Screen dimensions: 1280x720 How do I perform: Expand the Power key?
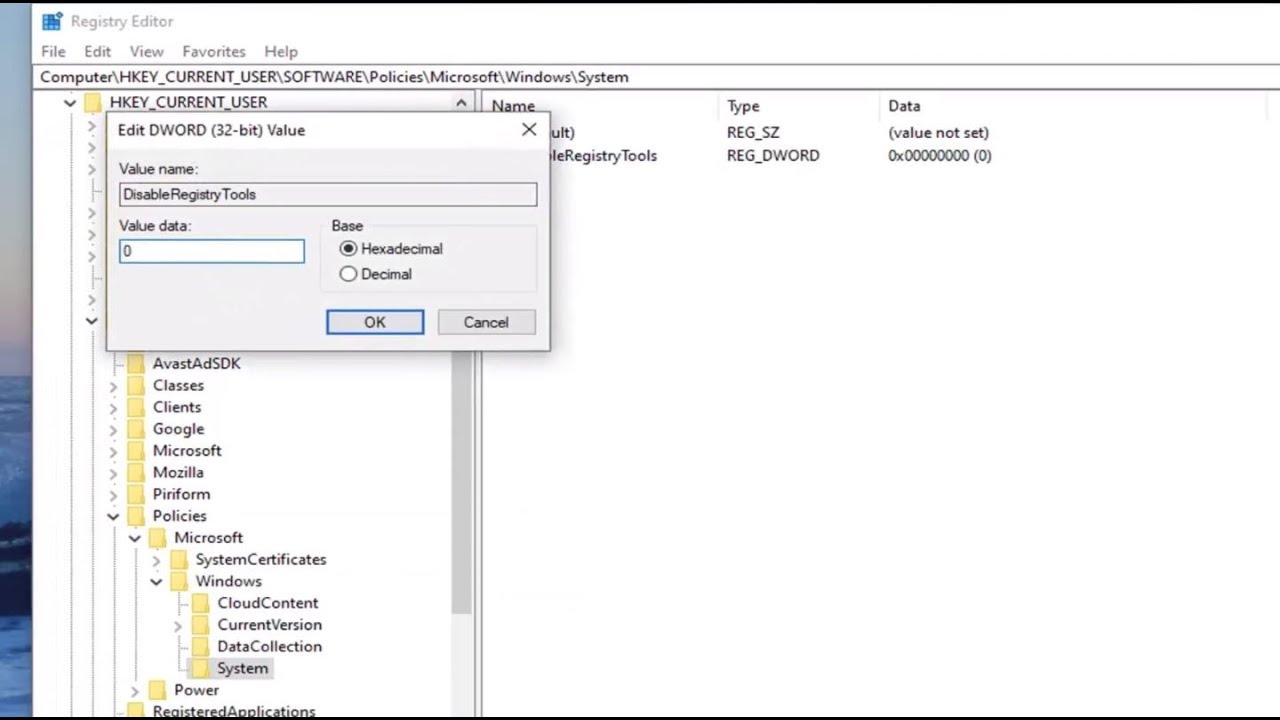coord(135,691)
